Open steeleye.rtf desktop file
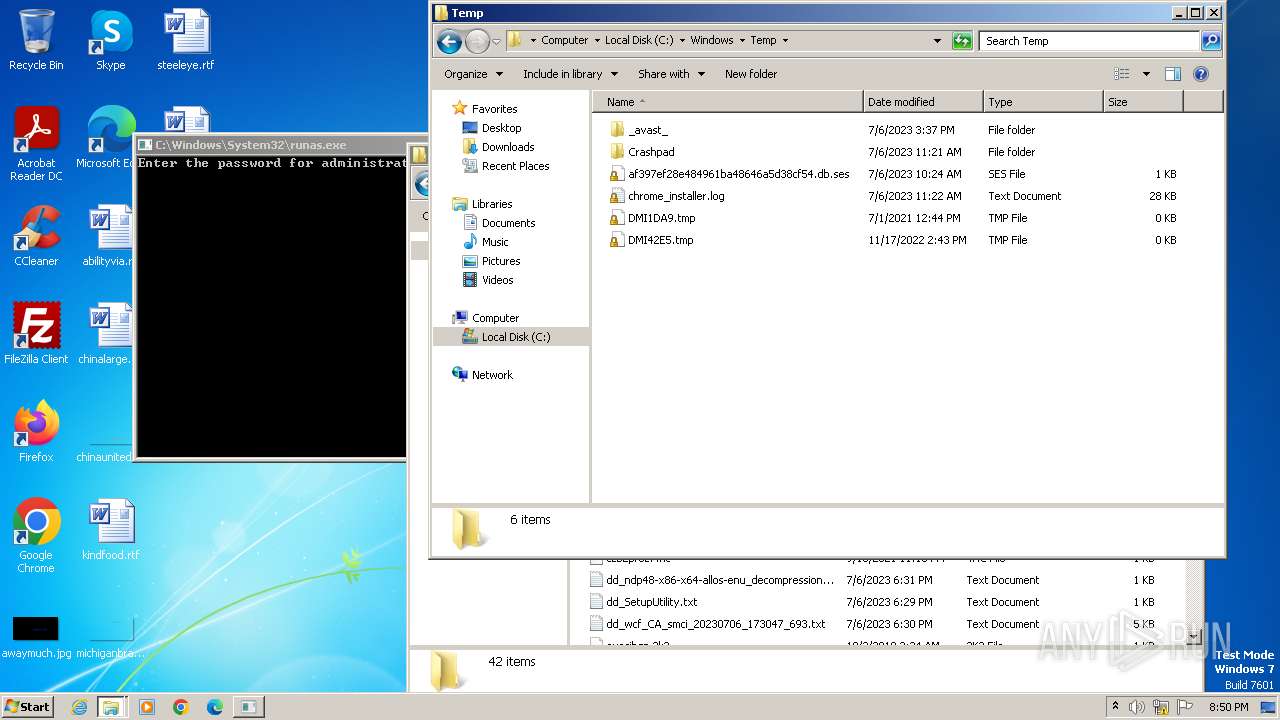 (186, 41)
